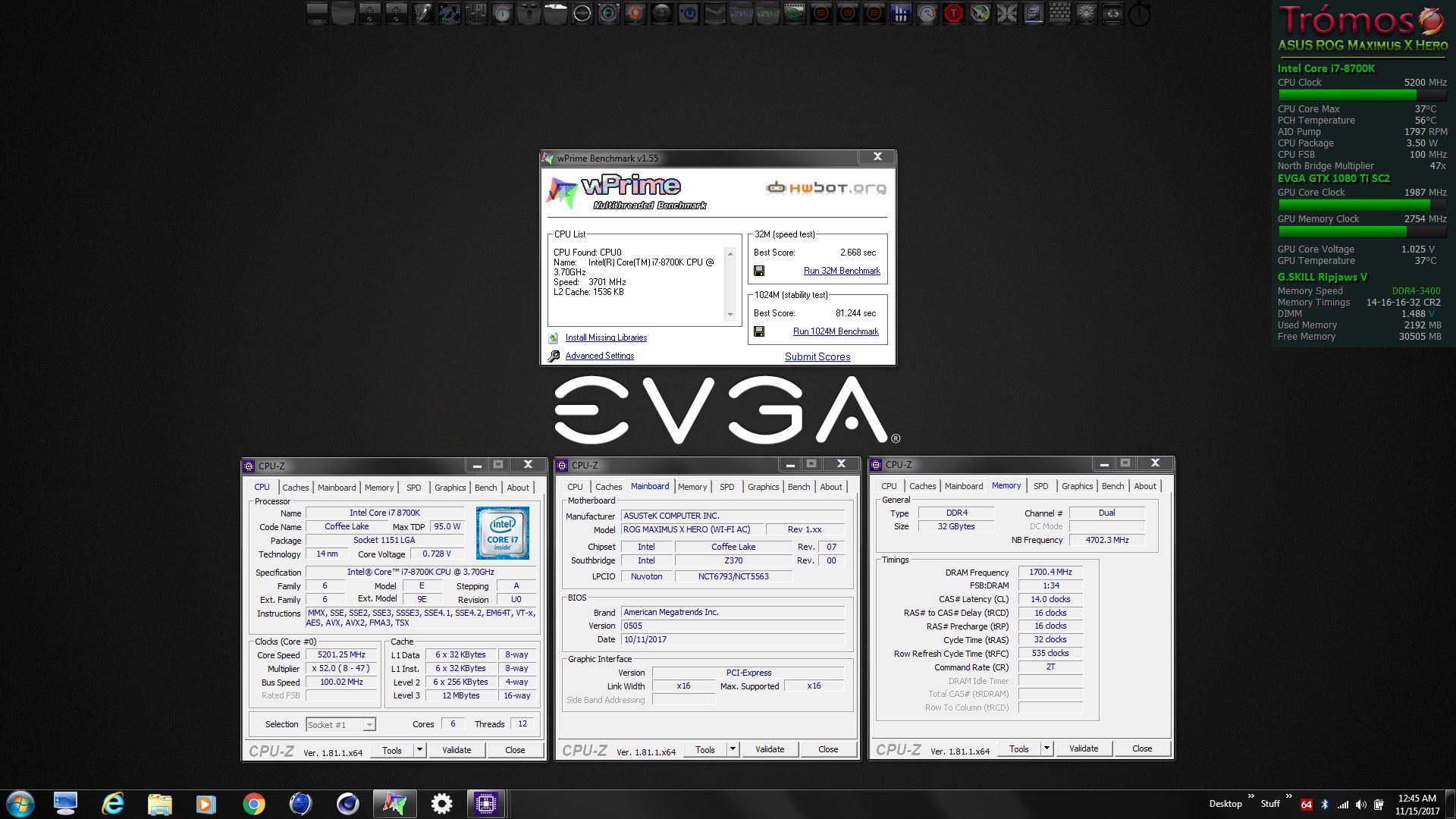The image size is (1456, 819).
Task: Expand the Stuff toolbar chevron on the taskbar
Action: pyautogui.click(x=1288, y=797)
